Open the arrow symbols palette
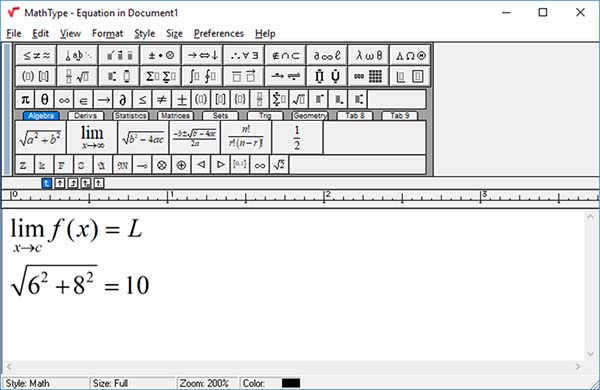 click(x=203, y=55)
